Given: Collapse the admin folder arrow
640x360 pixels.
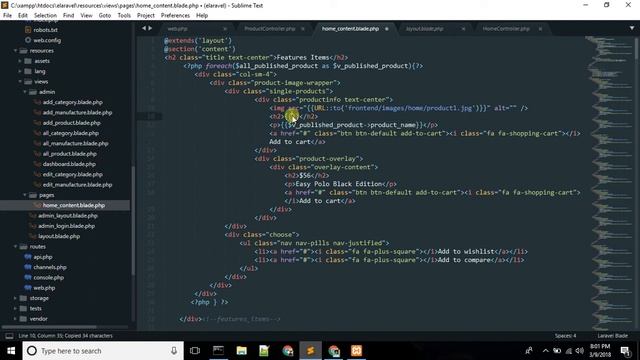Looking at the screenshot, I should click(x=24, y=92).
